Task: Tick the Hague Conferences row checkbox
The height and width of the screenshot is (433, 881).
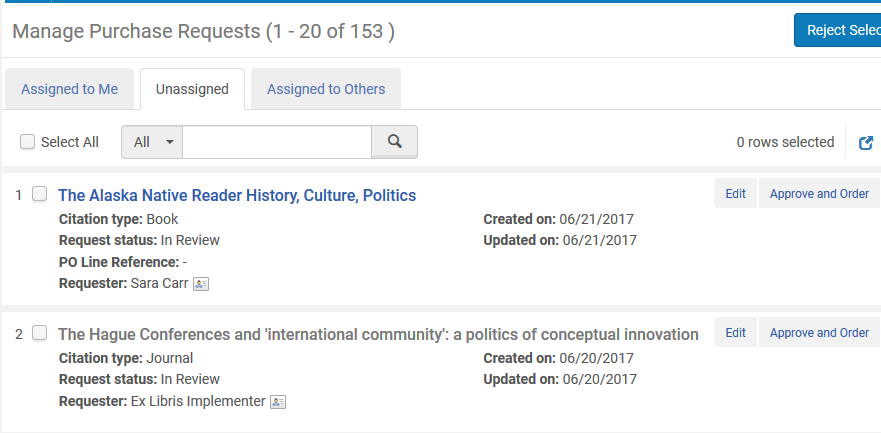Action: click(40, 332)
